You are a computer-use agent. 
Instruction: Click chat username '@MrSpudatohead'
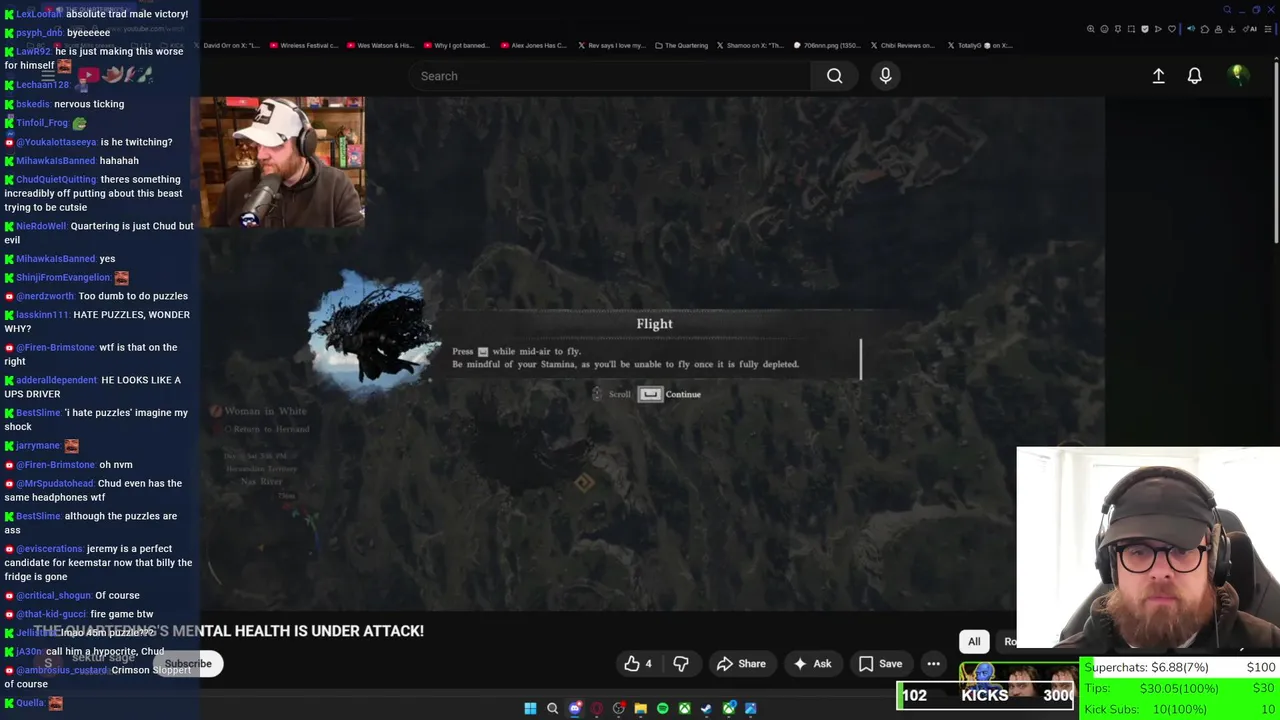pyautogui.click(x=55, y=483)
